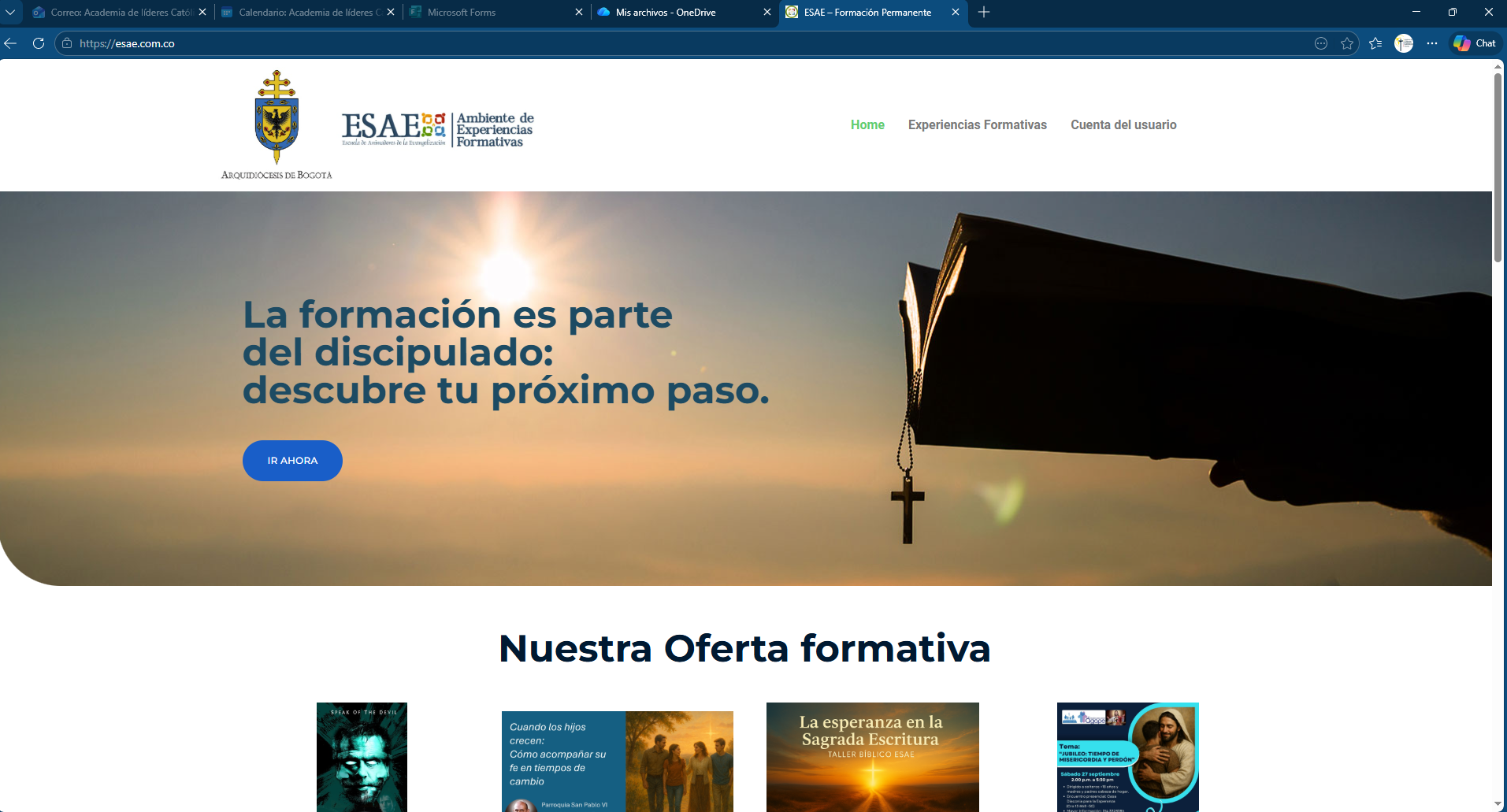Image resolution: width=1507 pixels, height=812 pixels.
Task: Click the IR AHORA button
Action: click(x=292, y=461)
